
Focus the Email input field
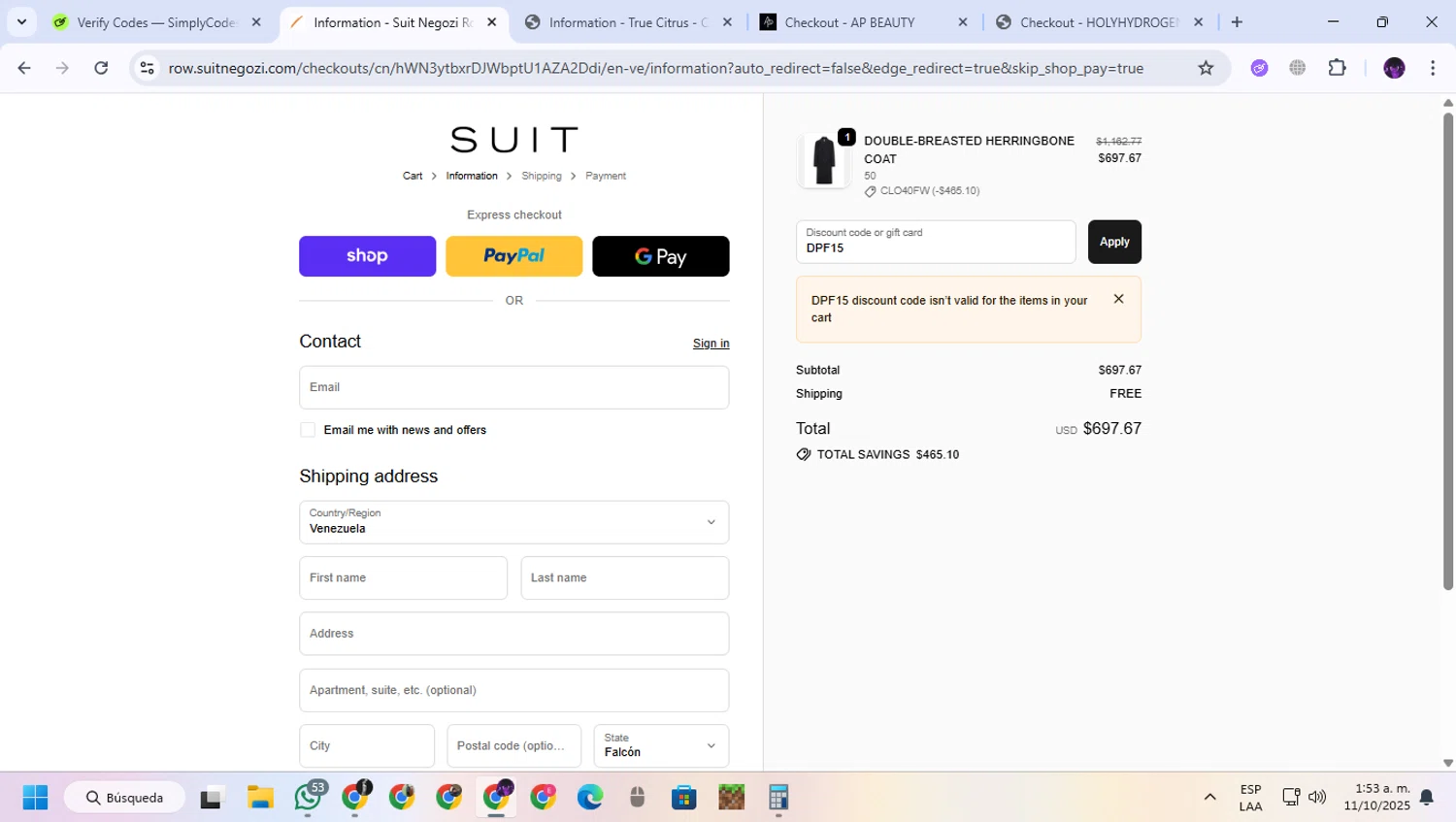coord(514,387)
